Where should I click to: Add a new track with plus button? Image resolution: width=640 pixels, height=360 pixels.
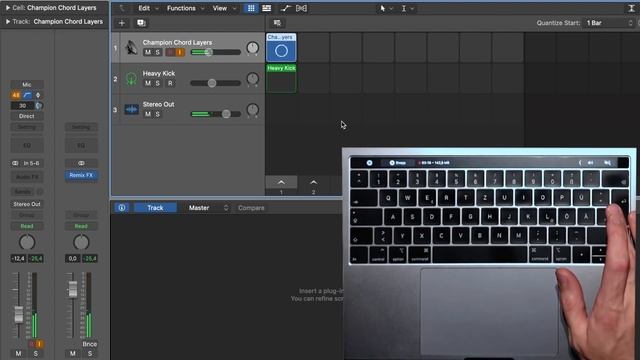pos(122,23)
